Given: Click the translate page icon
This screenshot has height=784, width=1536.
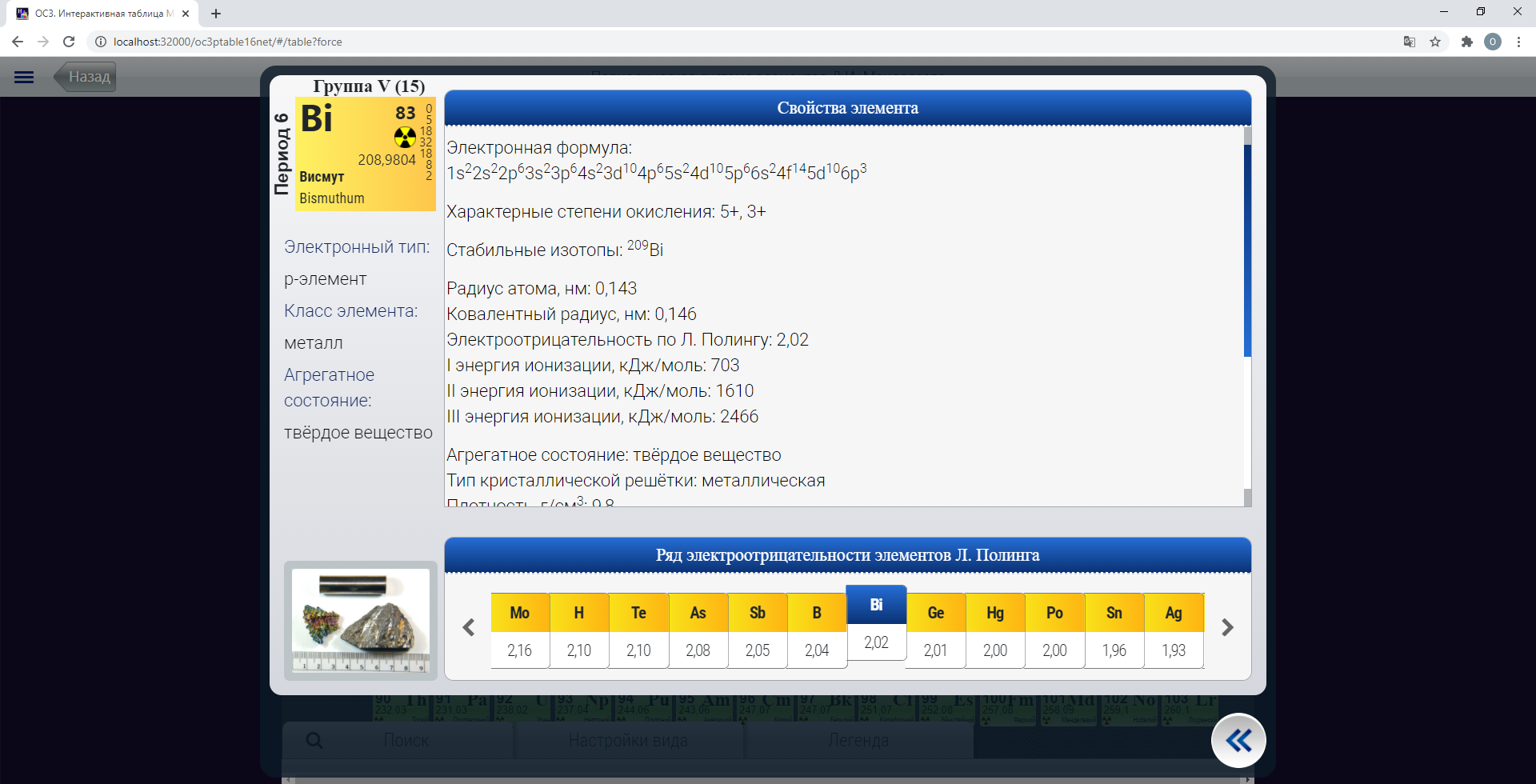Looking at the screenshot, I should coord(1410,42).
